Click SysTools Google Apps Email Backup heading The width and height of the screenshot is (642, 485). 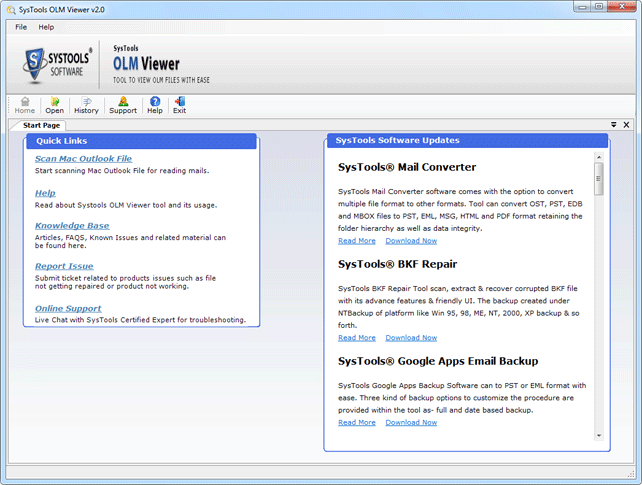[x=438, y=361]
